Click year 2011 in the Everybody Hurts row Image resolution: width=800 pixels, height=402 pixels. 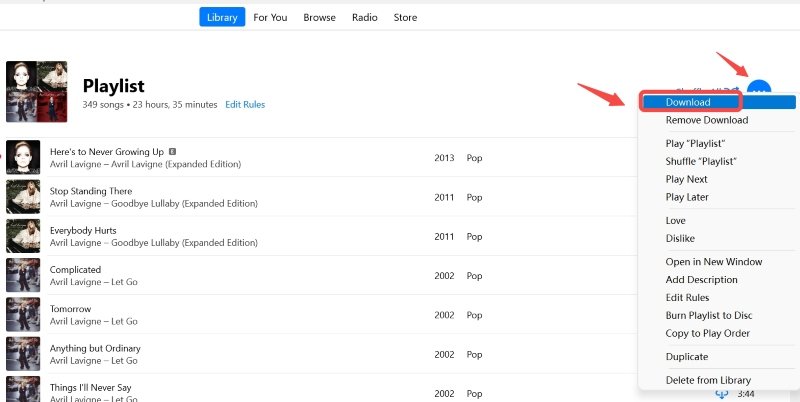(444, 236)
